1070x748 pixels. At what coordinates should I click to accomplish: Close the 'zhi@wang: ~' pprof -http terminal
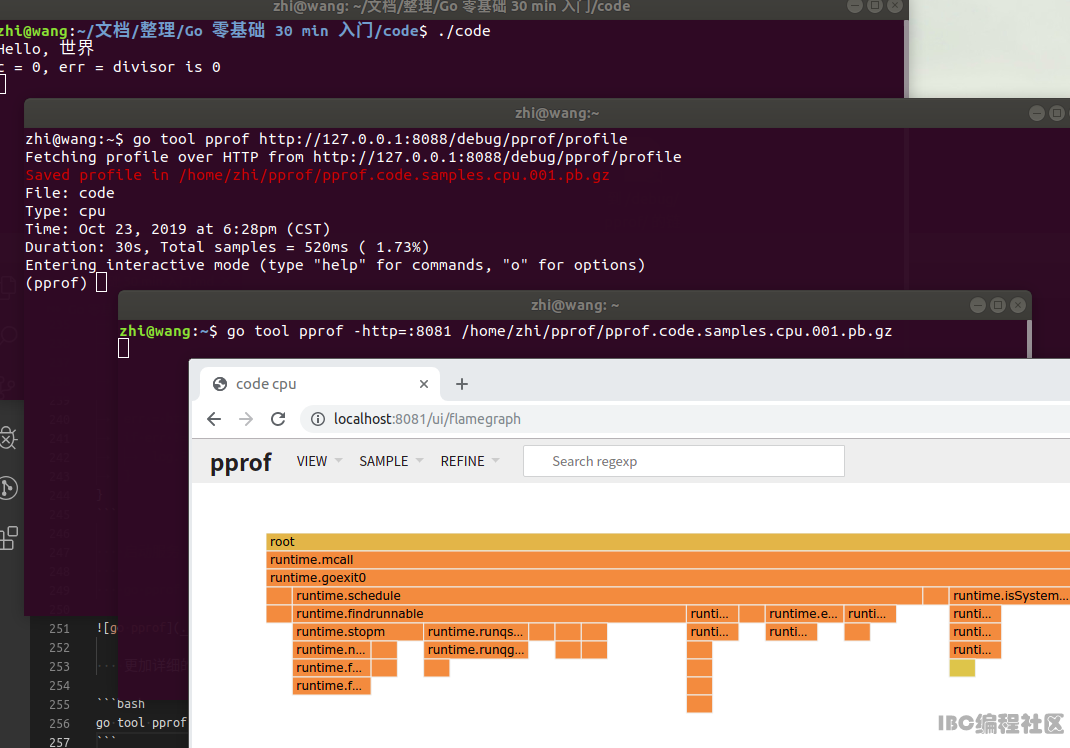pos(1017,305)
